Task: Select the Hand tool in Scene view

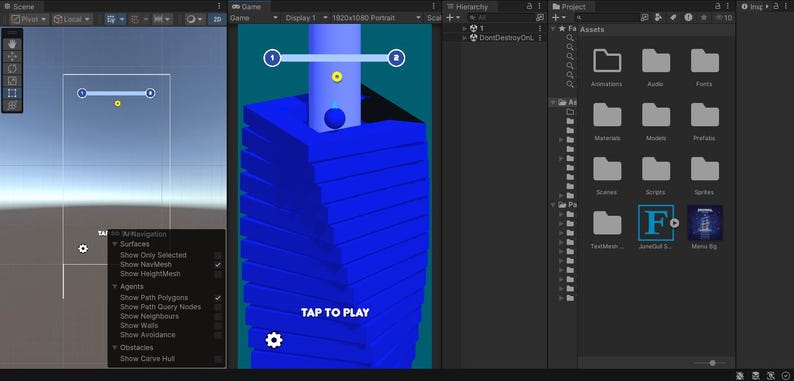Action: coord(12,44)
